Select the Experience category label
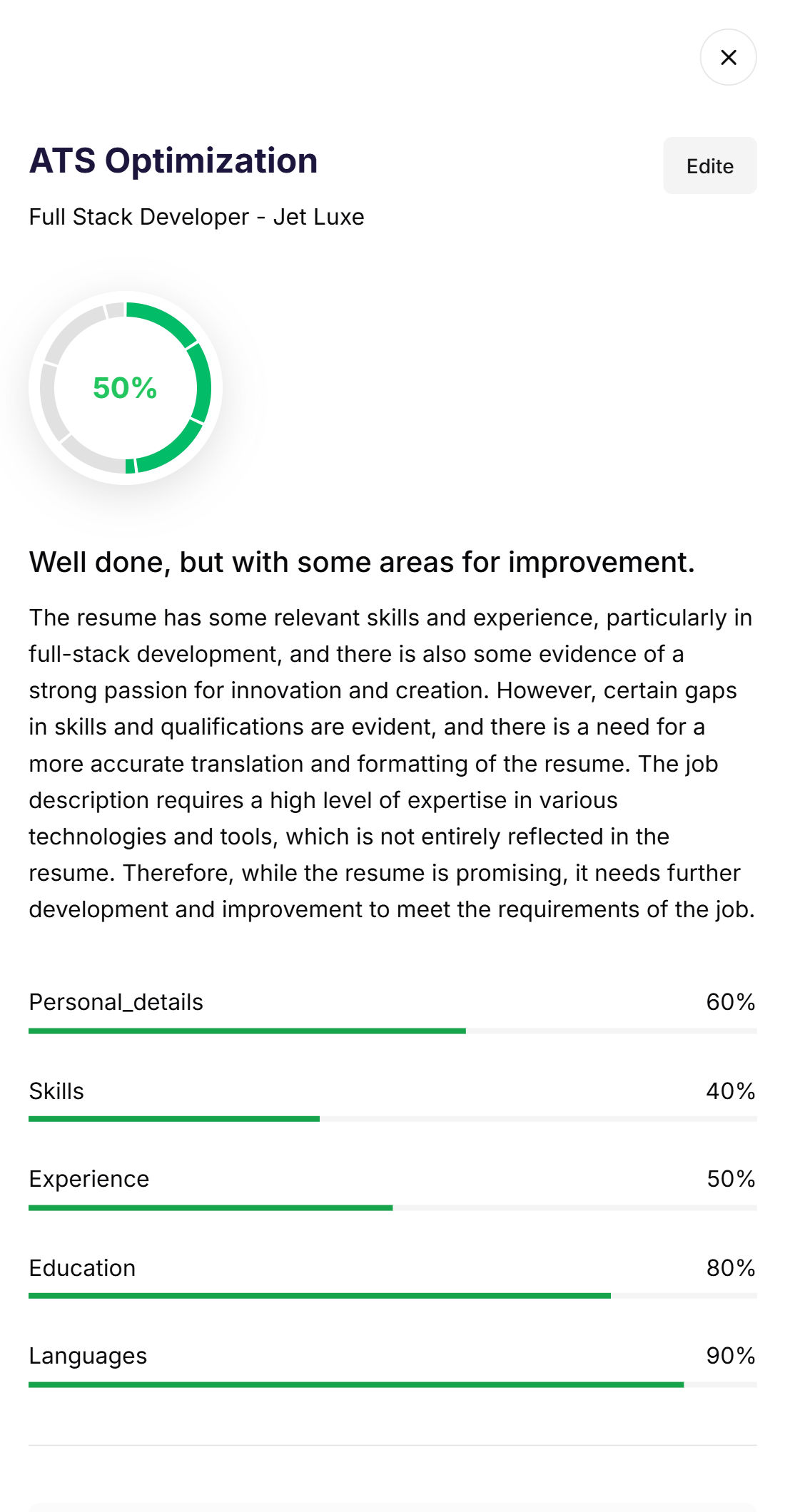Screen dimensions: 785x1512 click(89, 1179)
